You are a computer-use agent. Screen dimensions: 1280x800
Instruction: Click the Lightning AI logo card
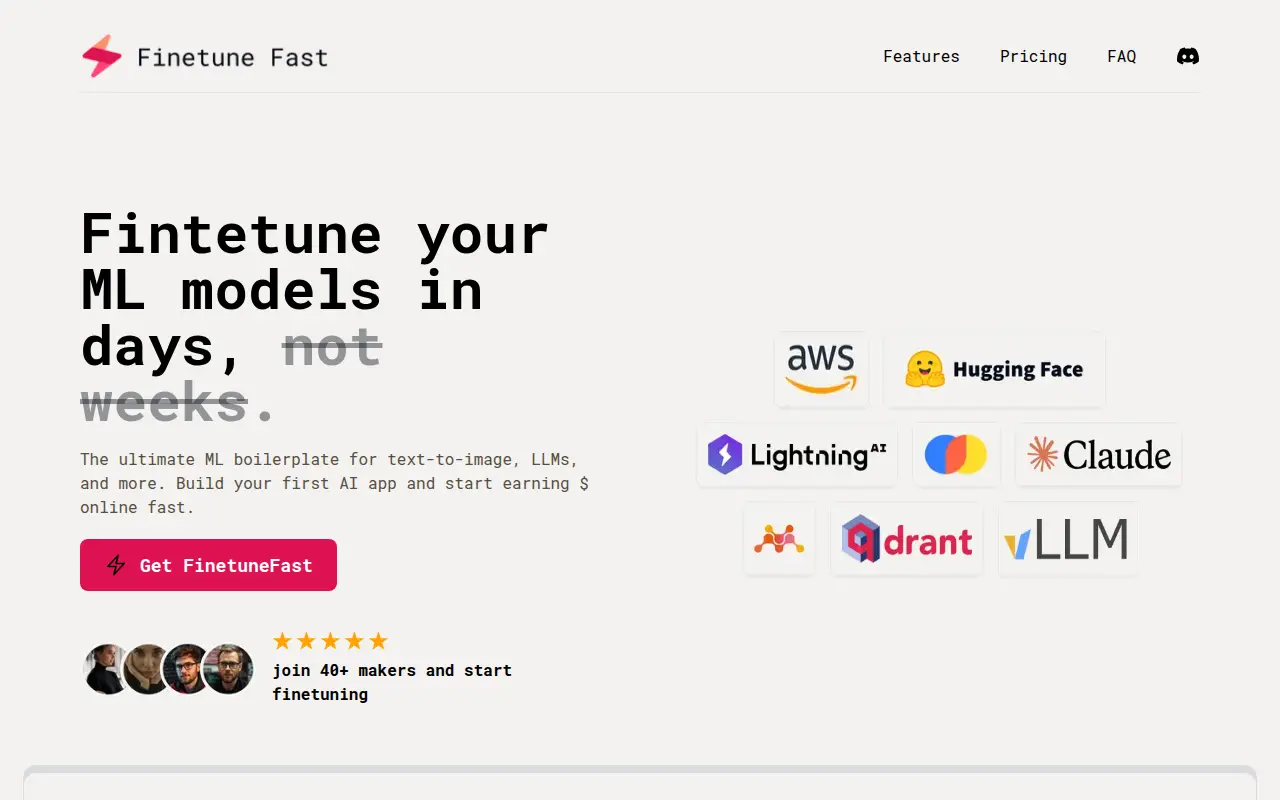(x=797, y=455)
